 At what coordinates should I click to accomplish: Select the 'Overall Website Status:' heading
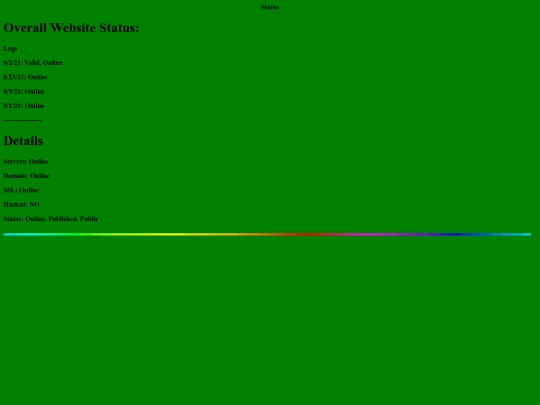(x=71, y=28)
